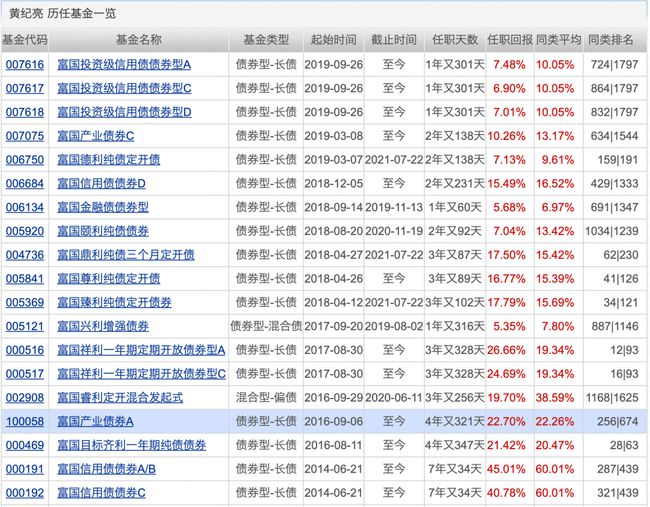This screenshot has height=507, width=650.
Task: Open fund 富国颐利纯债债券
Action: point(103,231)
